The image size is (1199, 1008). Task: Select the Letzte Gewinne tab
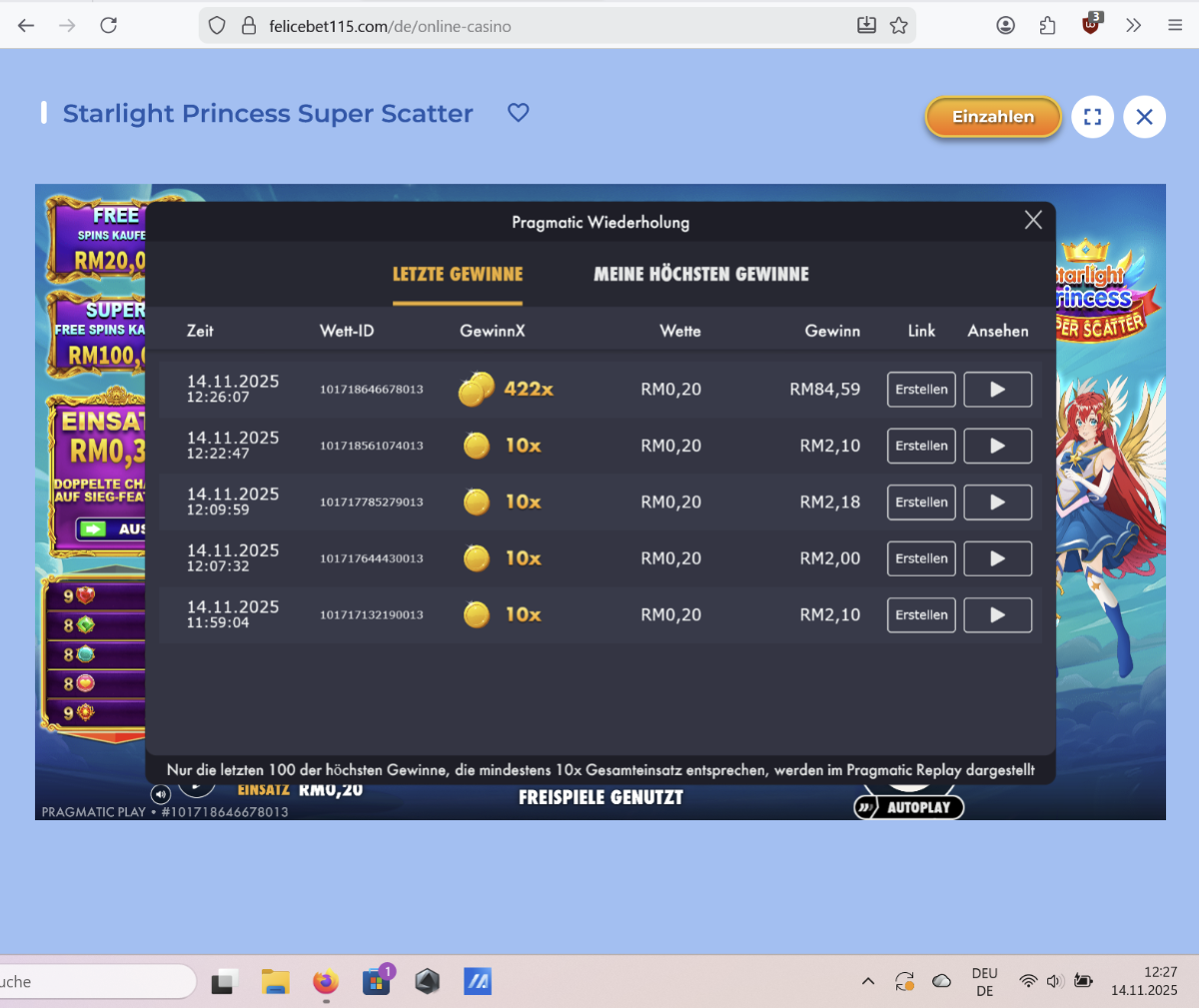pyautogui.click(x=458, y=274)
